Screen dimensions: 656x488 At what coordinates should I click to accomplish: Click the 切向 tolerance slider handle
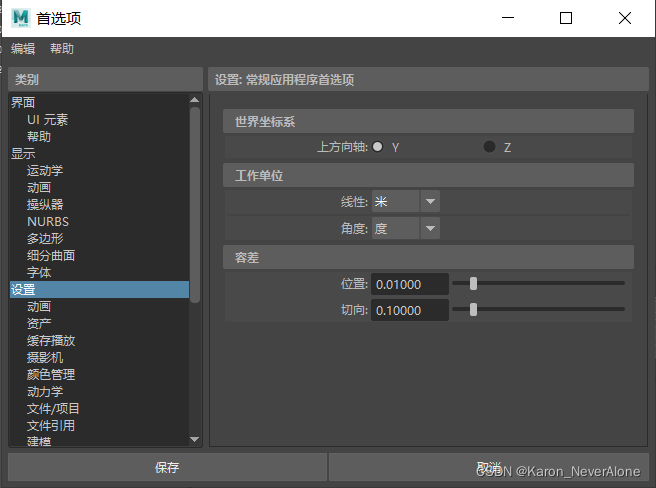(473, 310)
